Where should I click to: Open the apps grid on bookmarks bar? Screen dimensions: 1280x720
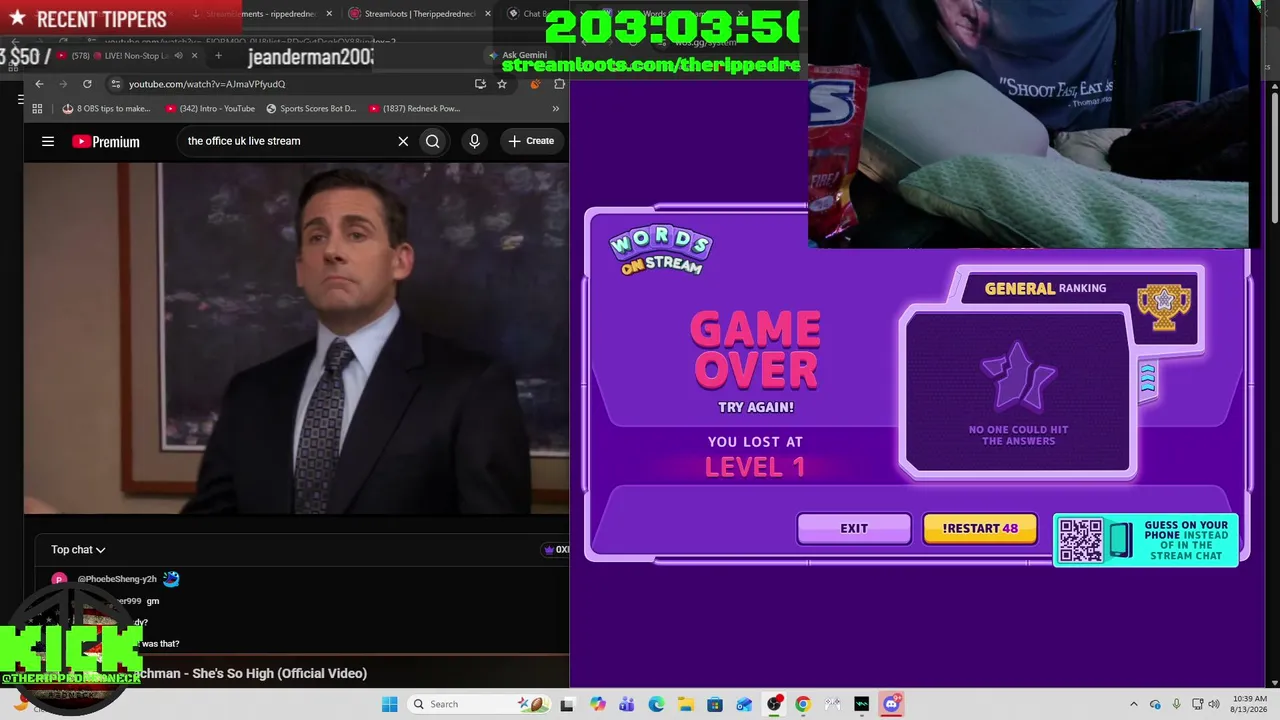[37, 108]
